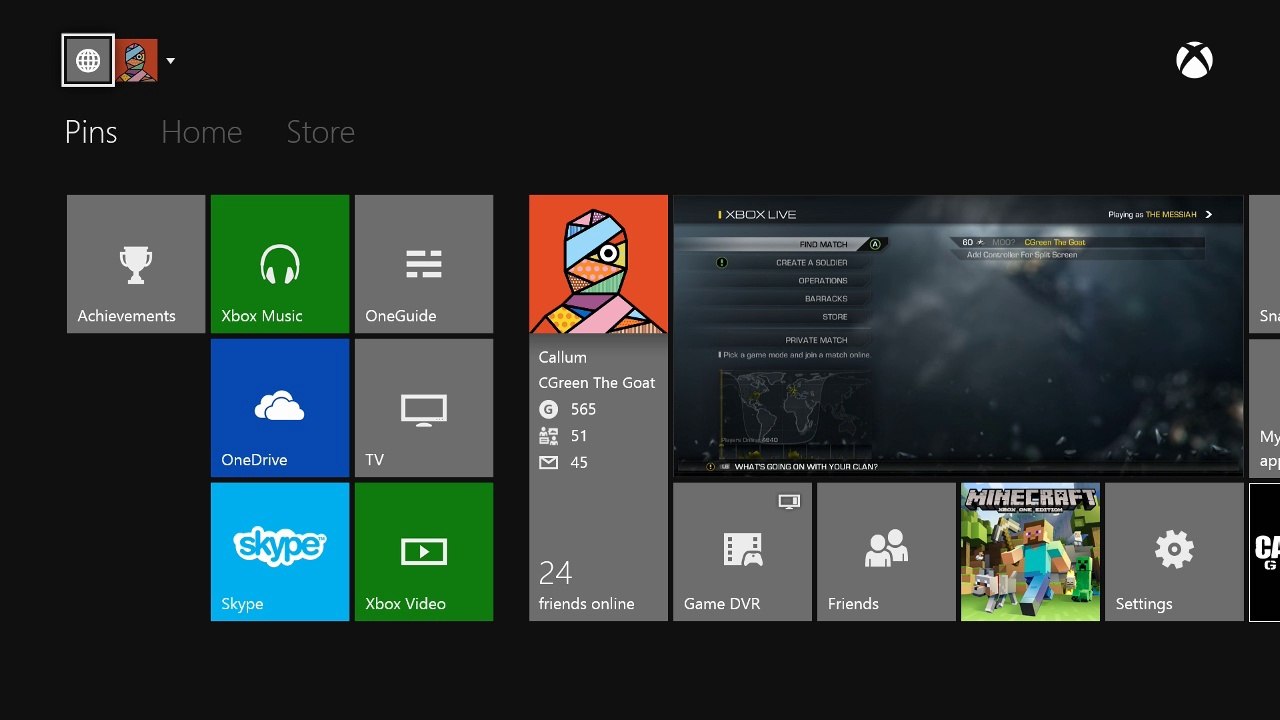Screen dimensions: 1280x720
Task: Select the gamertag CGreen The Goat
Action: (597, 383)
